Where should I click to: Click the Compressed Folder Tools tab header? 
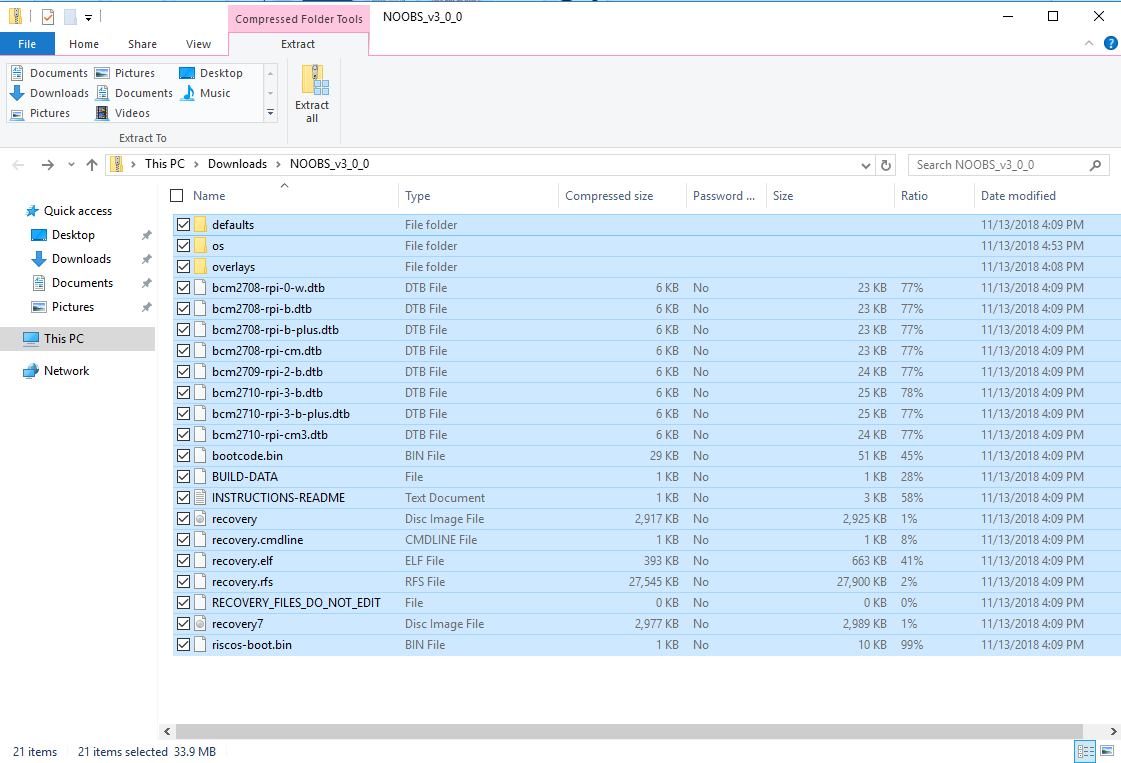[299, 19]
